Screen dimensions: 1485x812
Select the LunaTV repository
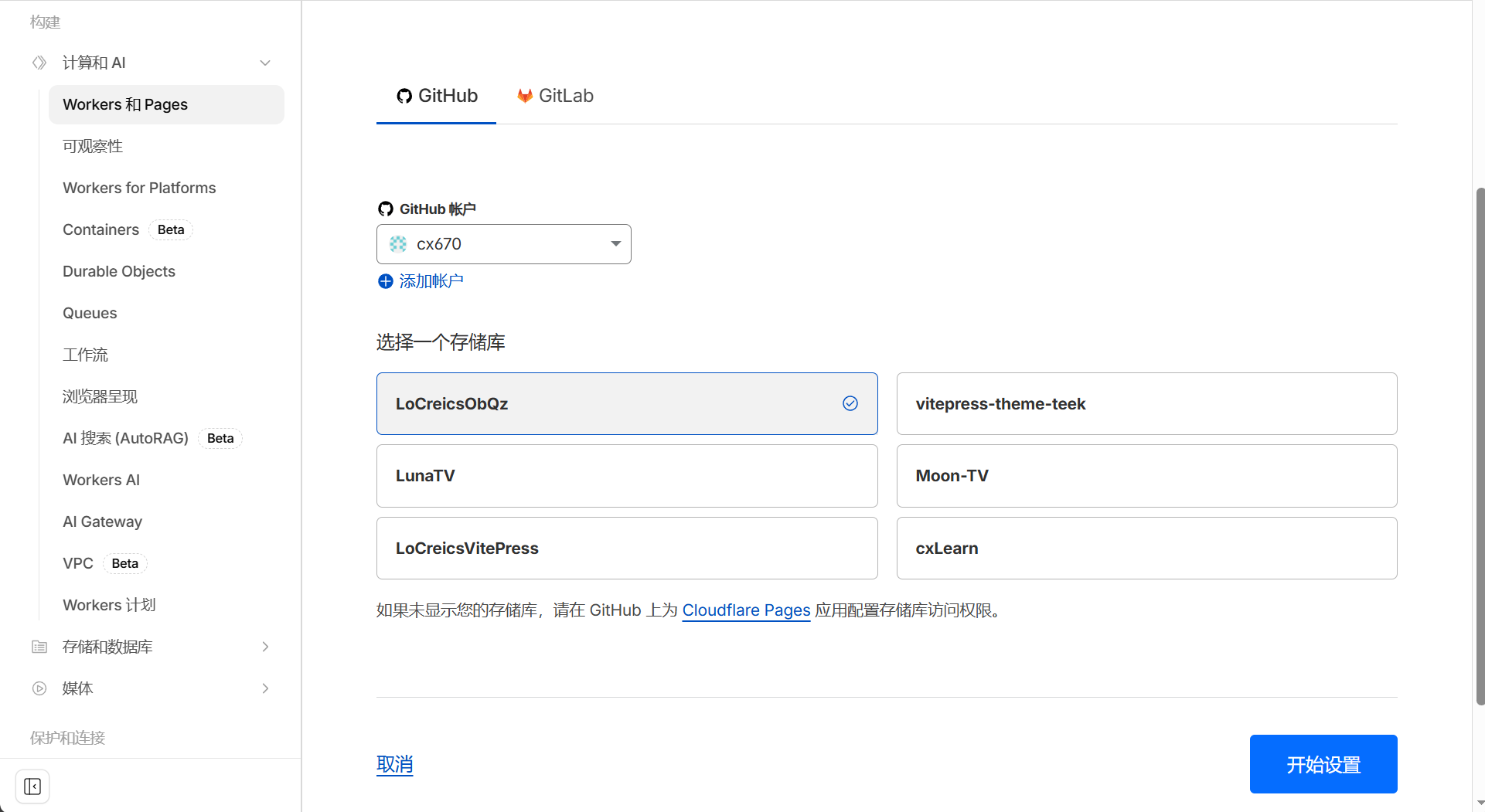pos(626,476)
